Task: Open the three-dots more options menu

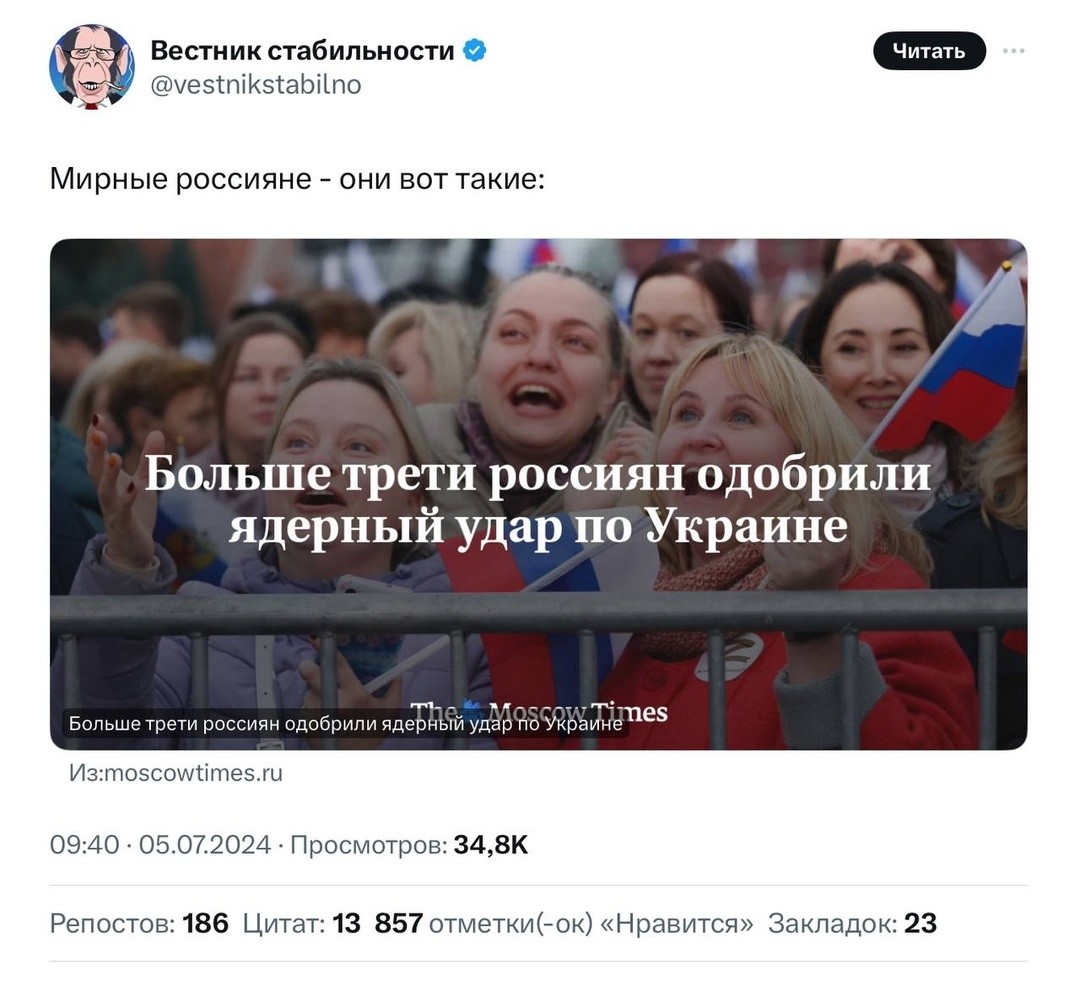Action: (1013, 51)
